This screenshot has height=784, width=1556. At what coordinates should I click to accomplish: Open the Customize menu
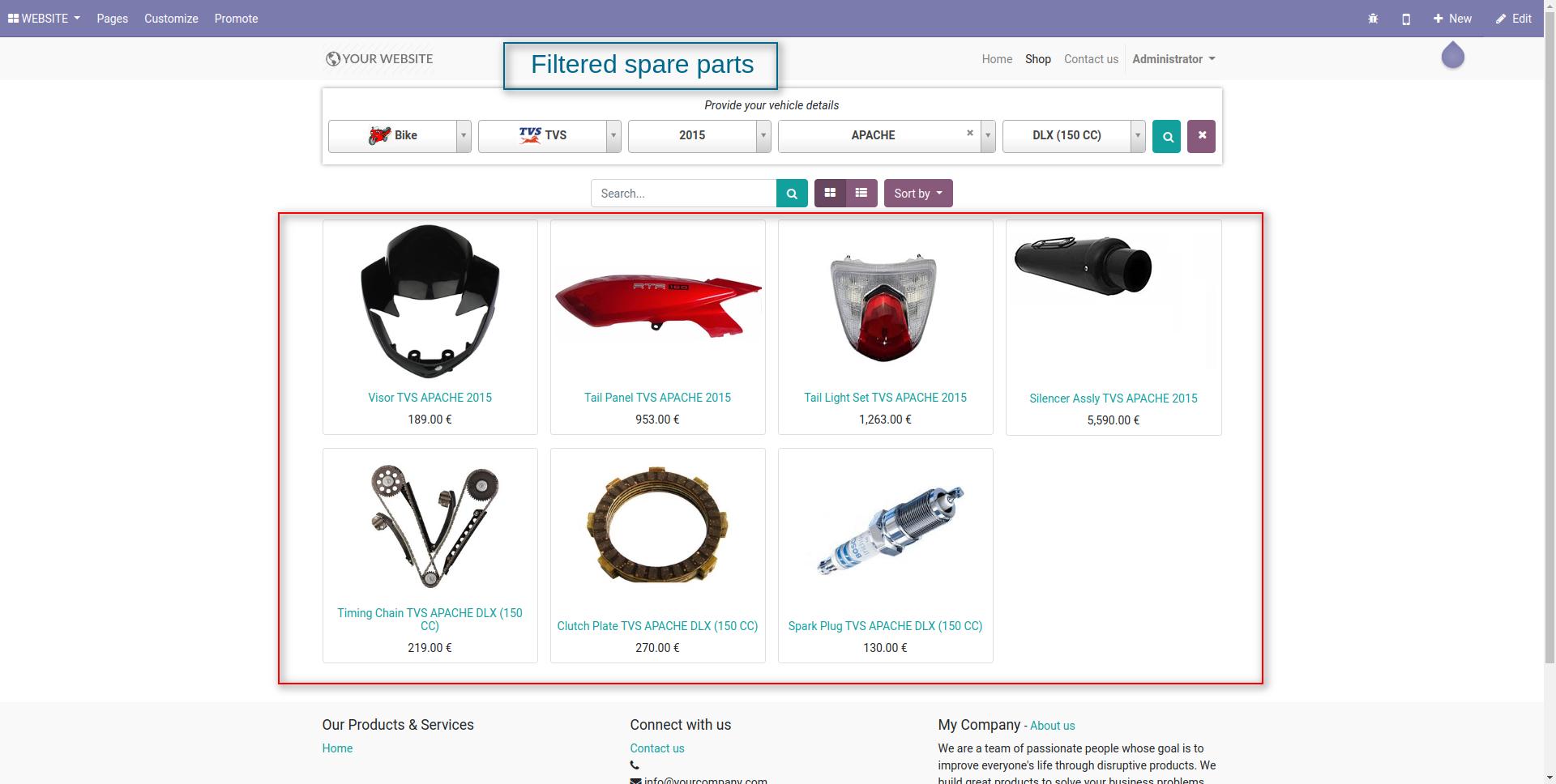point(171,19)
